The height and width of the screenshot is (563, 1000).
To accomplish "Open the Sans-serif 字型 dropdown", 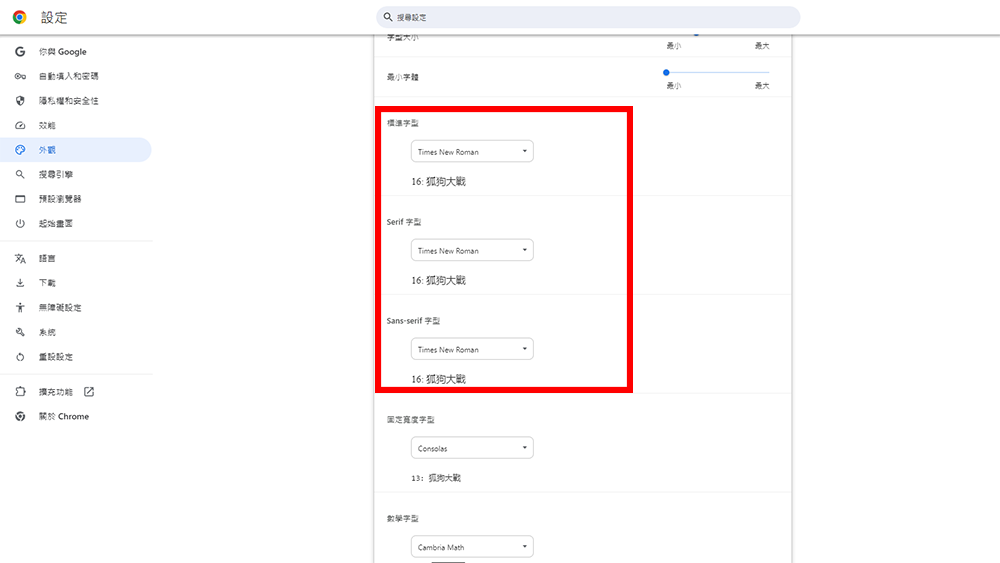I will pos(472,350).
